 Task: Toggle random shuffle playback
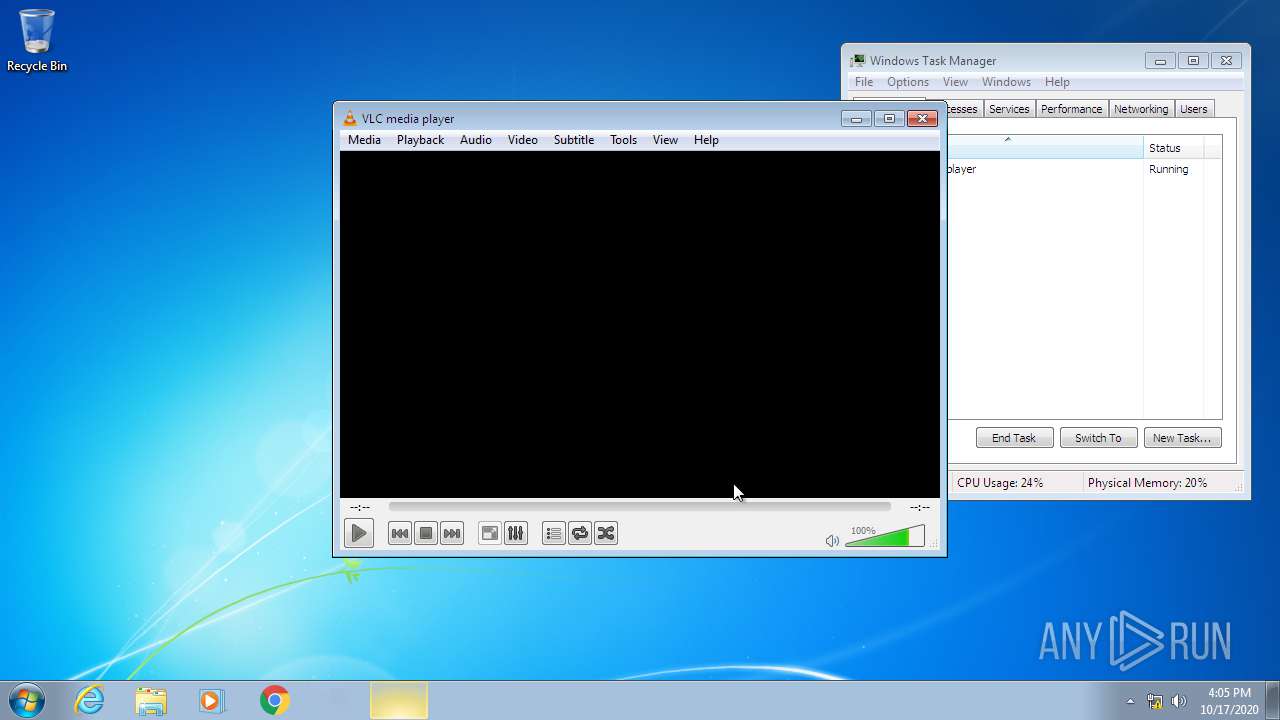(x=606, y=533)
